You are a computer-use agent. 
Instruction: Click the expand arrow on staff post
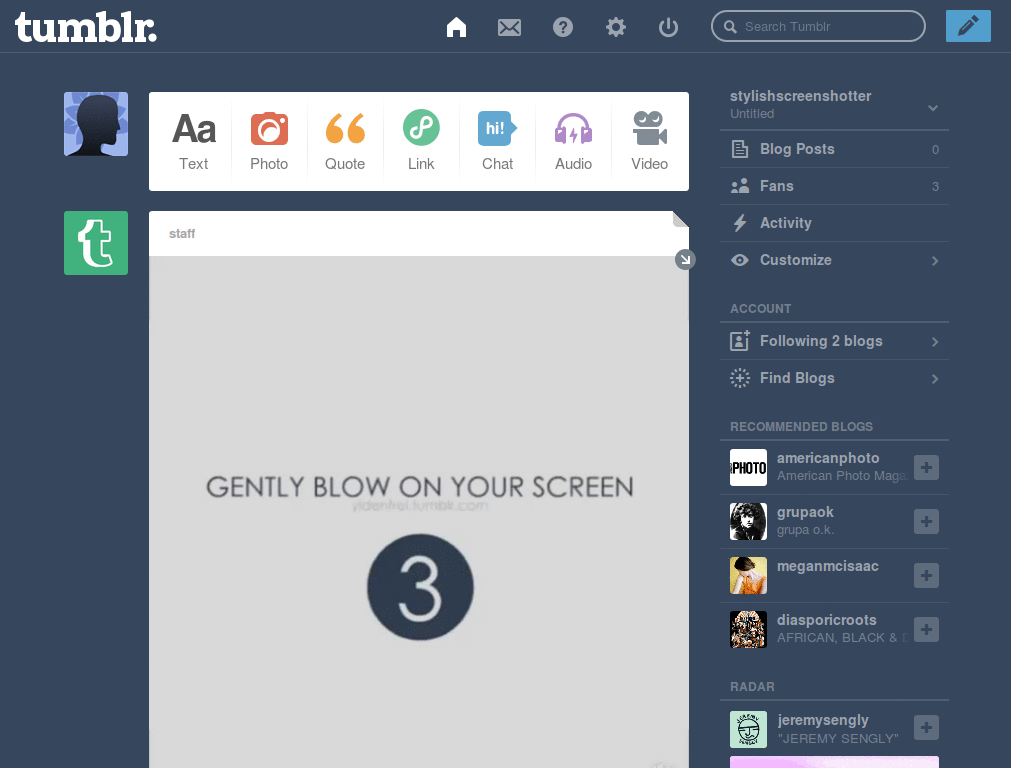(x=684, y=259)
